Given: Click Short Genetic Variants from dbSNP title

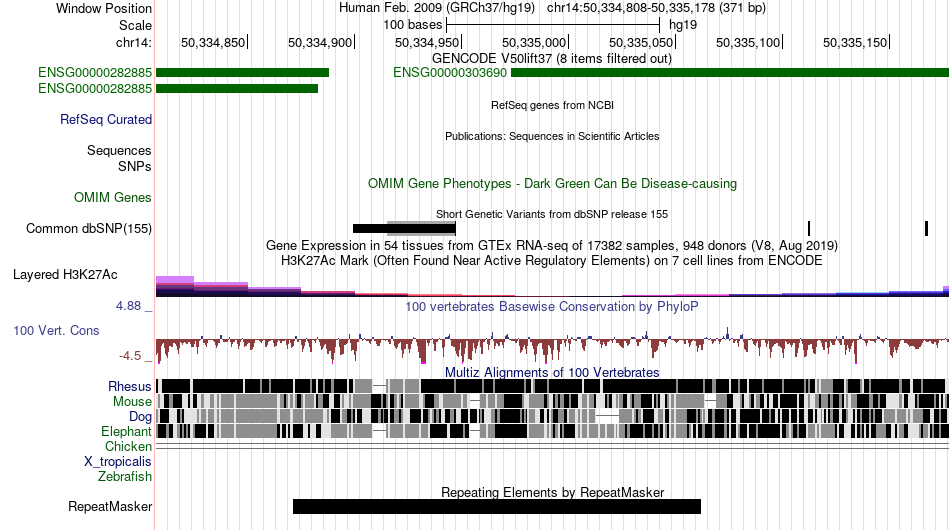Looking at the screenshot, I should (552, 214).
